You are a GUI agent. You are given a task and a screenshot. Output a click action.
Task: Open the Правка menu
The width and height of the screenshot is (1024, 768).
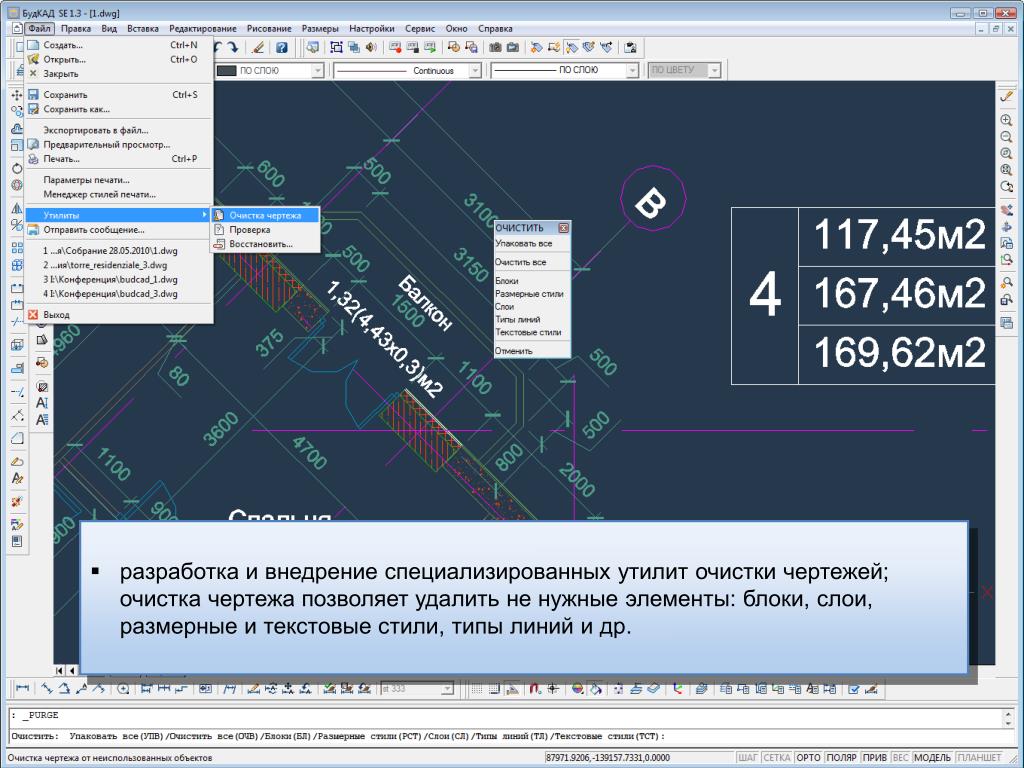point(76,29)
